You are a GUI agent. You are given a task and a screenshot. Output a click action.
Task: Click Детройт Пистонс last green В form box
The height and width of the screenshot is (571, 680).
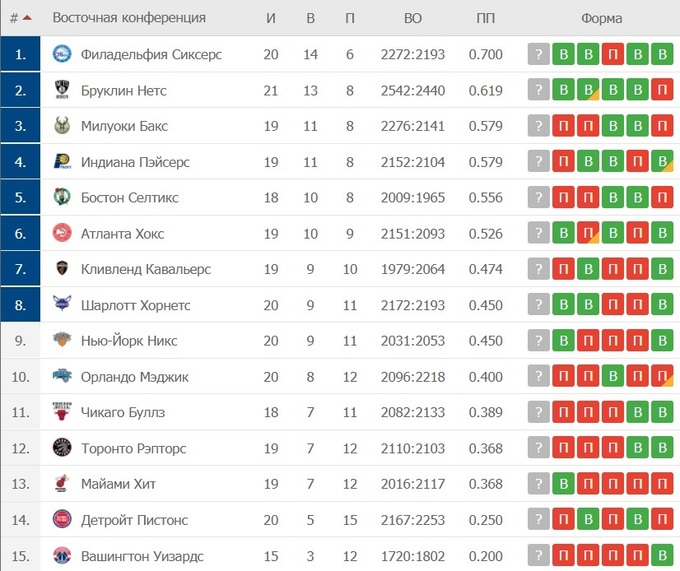pyautogui.click(x=661, y=520)
